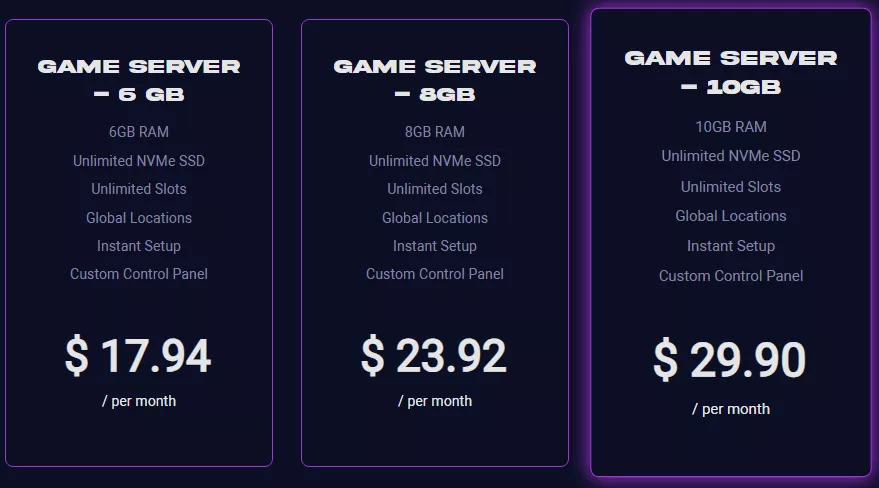
Task: Click per month label under $ 17.94
Action: 139,401
